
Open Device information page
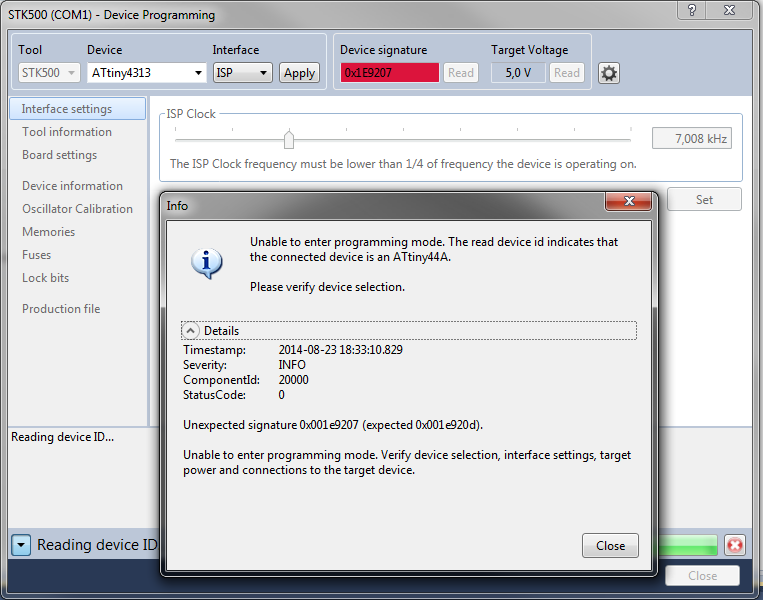point(73,186)
